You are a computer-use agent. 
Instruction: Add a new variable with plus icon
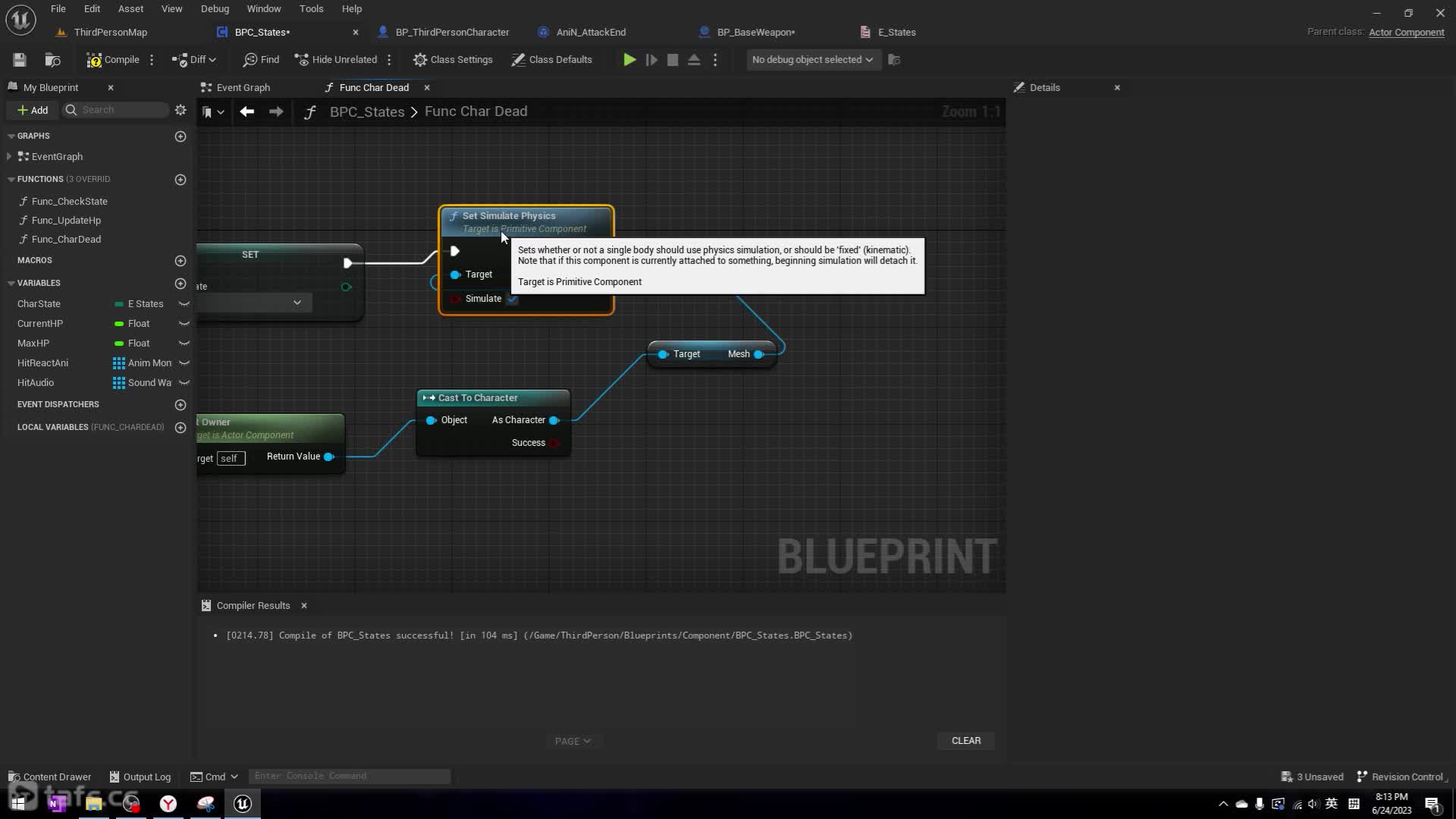coord(180,284)
